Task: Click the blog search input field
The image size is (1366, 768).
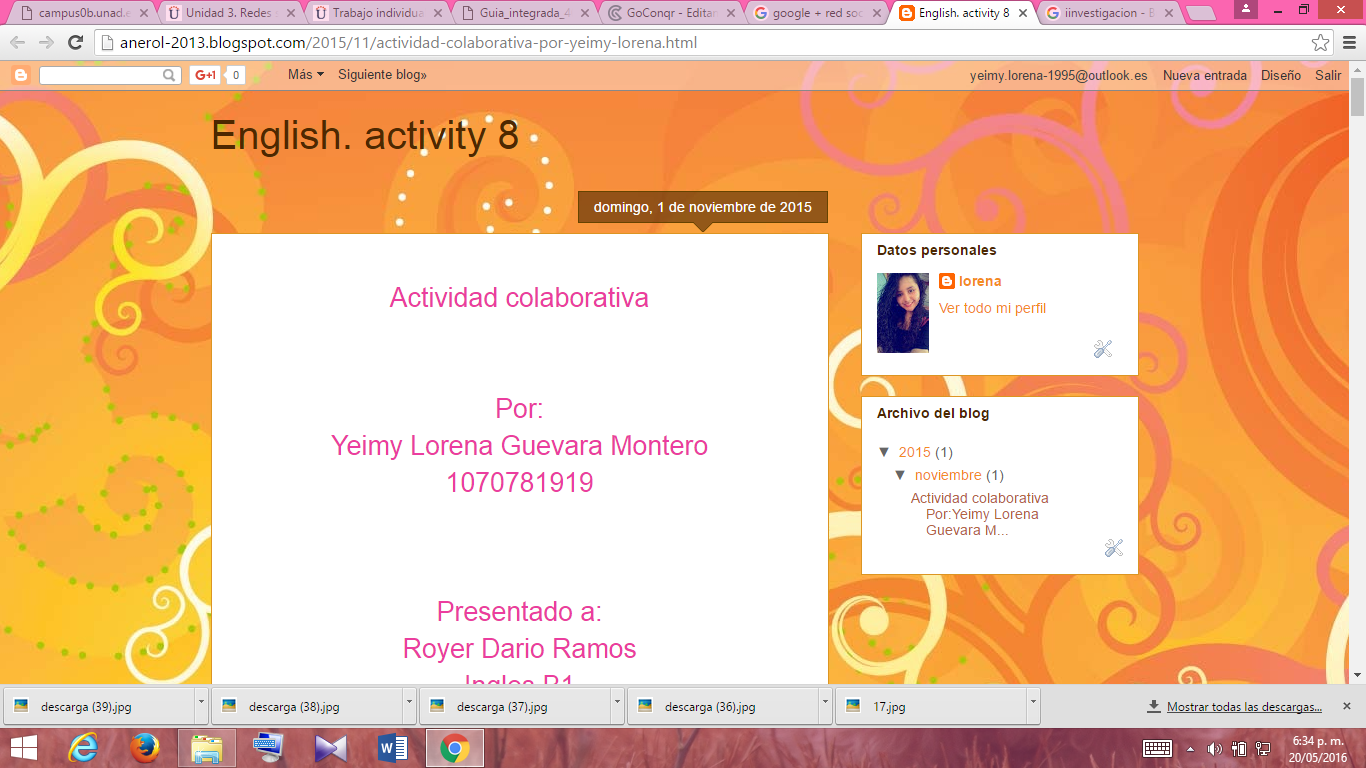Action: (x=100, y=75)
